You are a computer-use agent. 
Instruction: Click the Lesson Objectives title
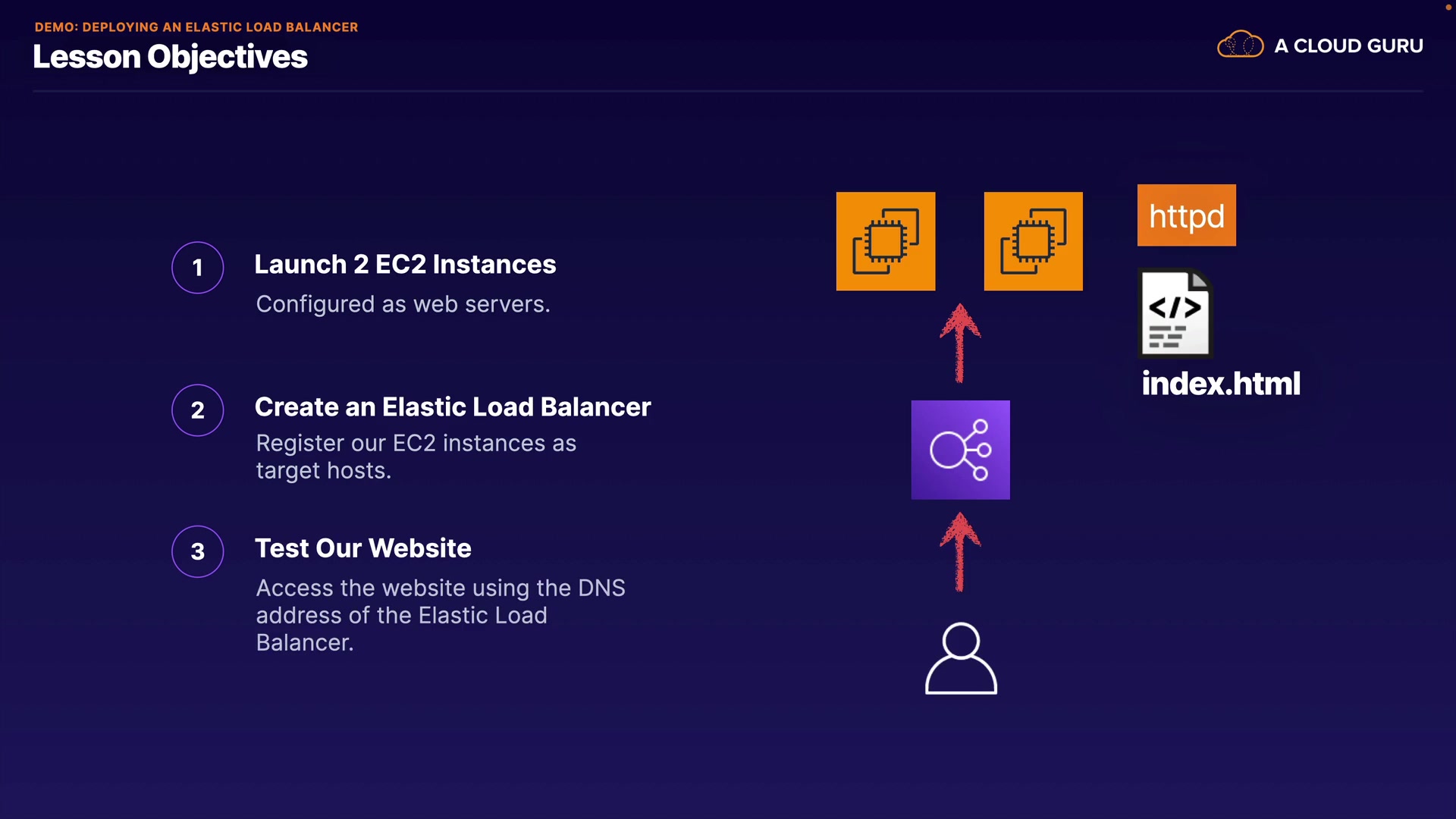coord(170,57)
